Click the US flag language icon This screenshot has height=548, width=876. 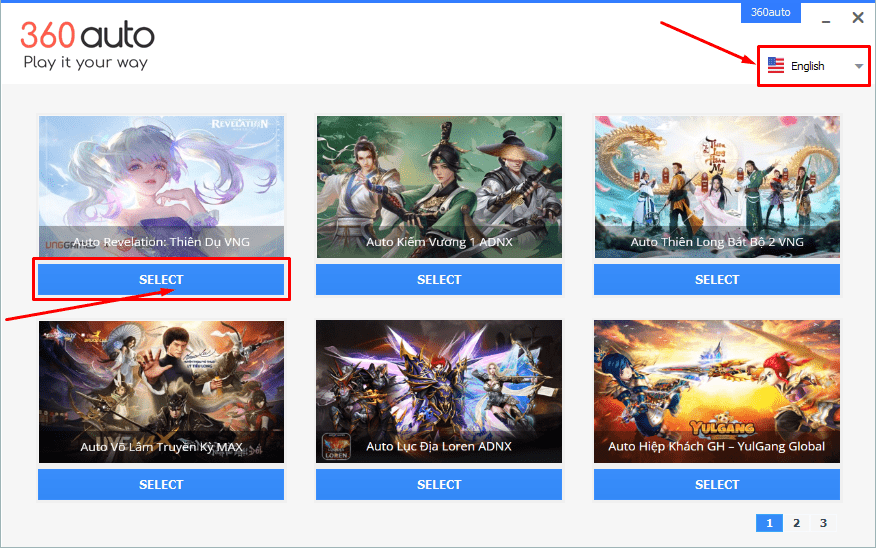pyautogui.click(x=775, y=65)
